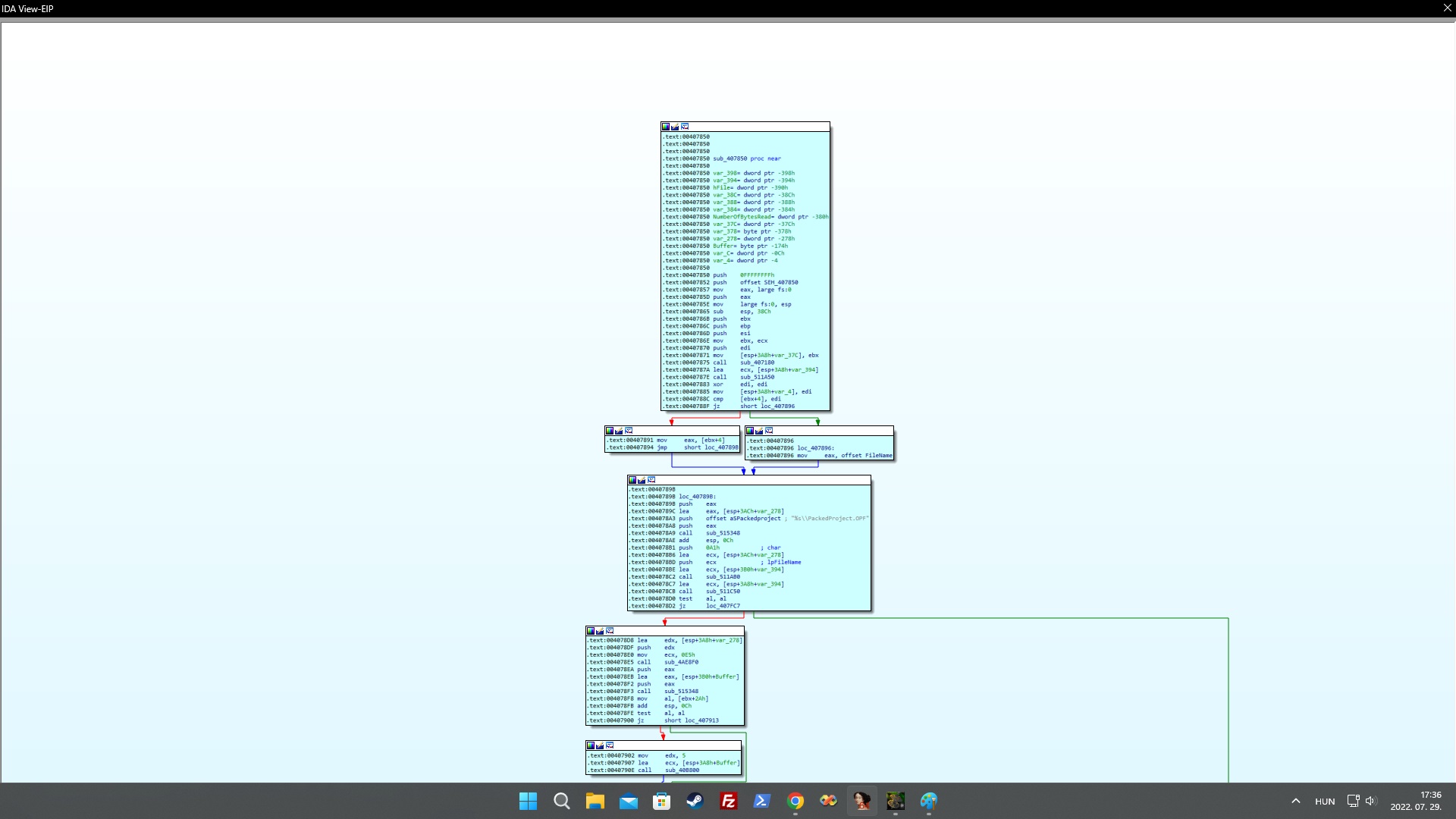1456x819 pixels.
Task: Click third header icon on sub_407850 node
Action: [x=685, y=127]
